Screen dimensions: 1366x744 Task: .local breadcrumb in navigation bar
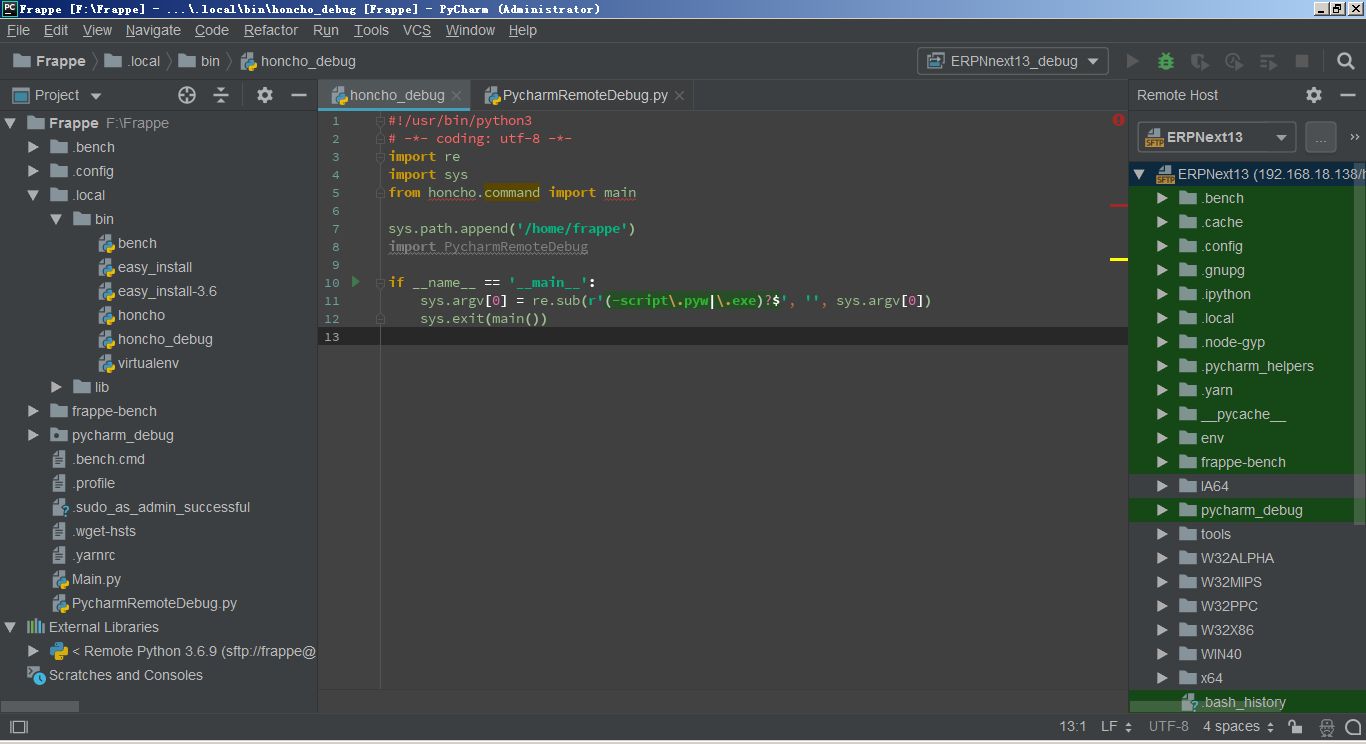(133, 61)
